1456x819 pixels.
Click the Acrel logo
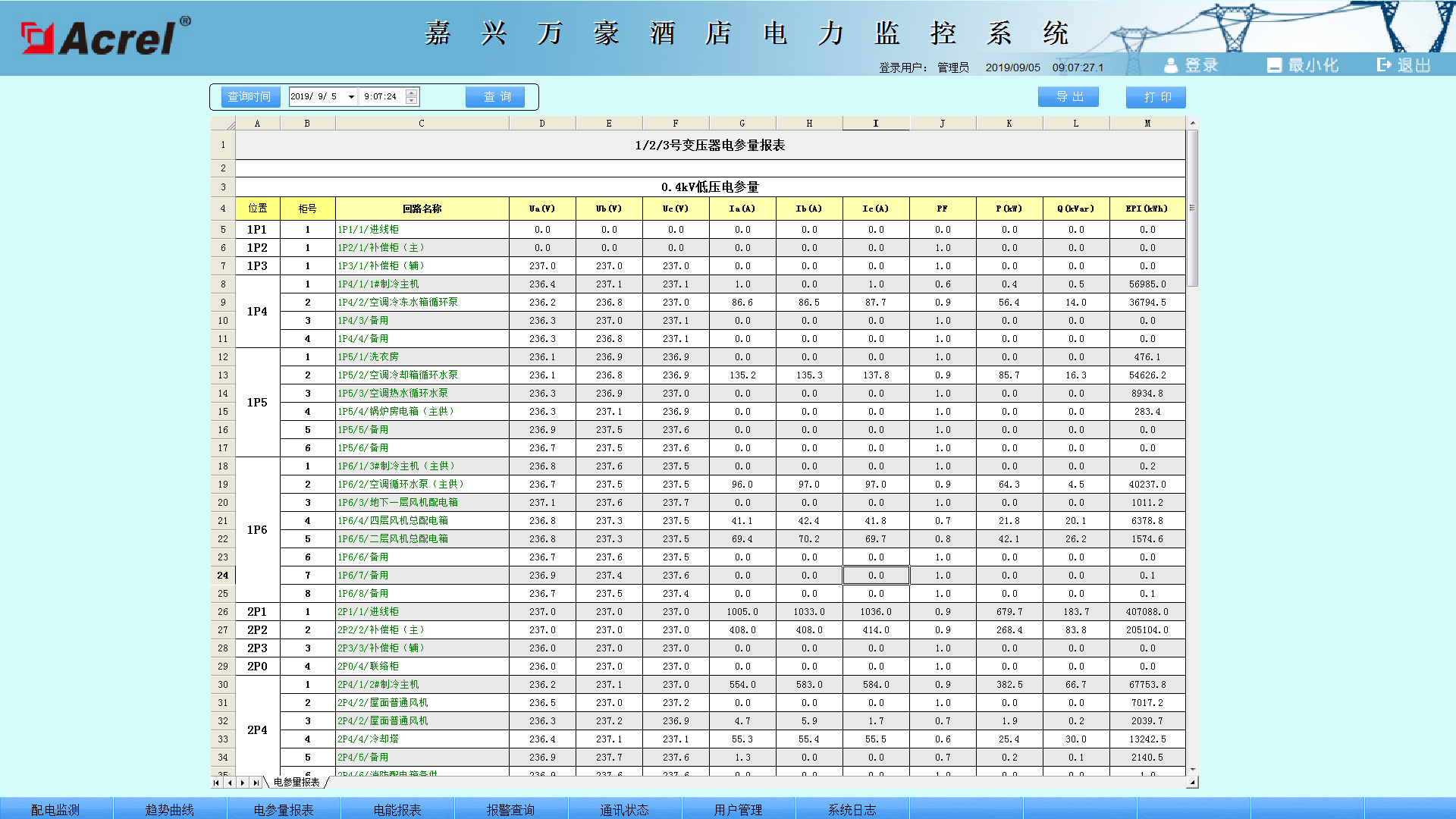pyautogui.click(x=105, y=37)
